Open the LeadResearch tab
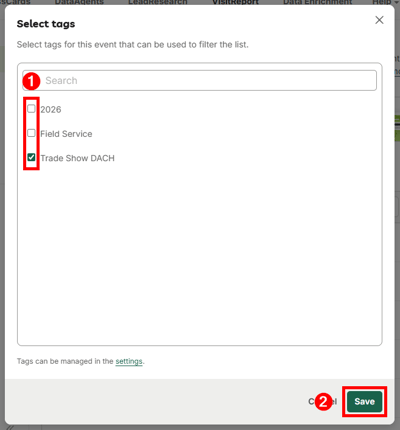 (158, 2)
